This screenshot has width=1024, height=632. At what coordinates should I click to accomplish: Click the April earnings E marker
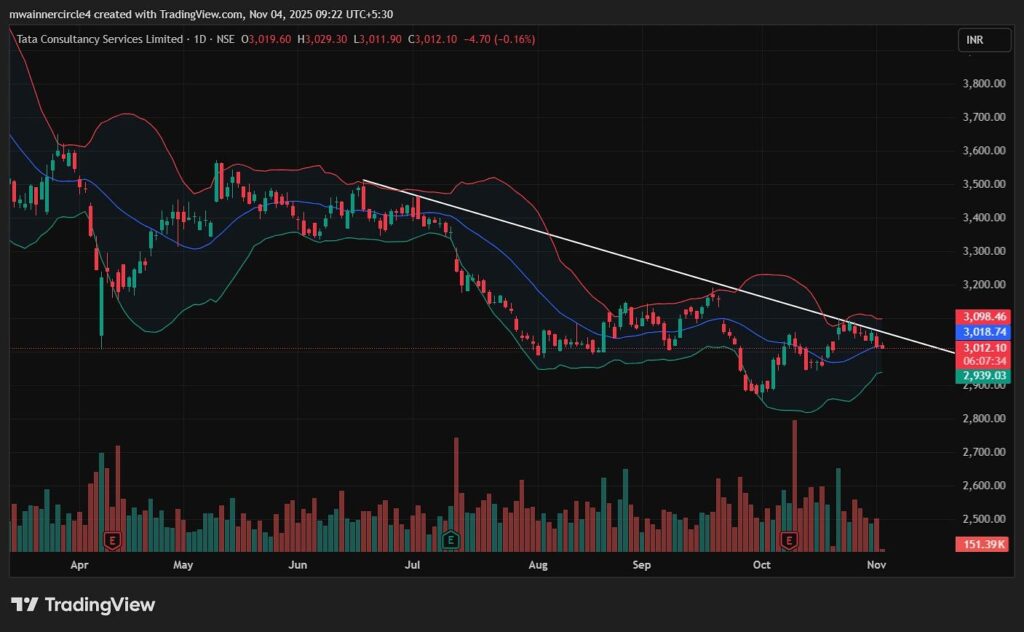coord(112,540)
